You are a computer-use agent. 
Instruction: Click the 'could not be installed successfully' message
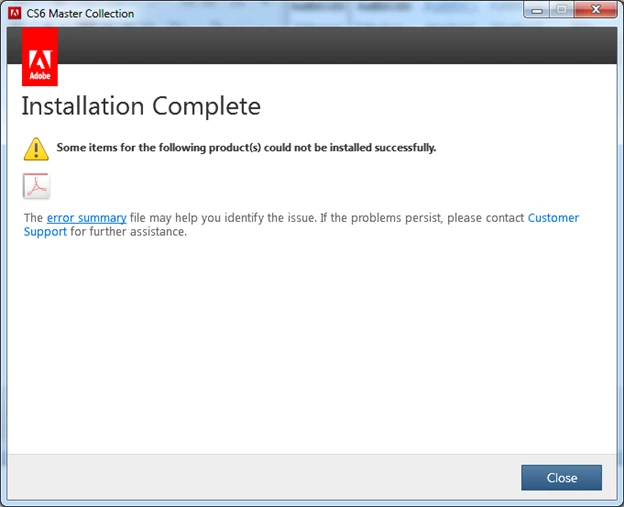click(246, 148)
